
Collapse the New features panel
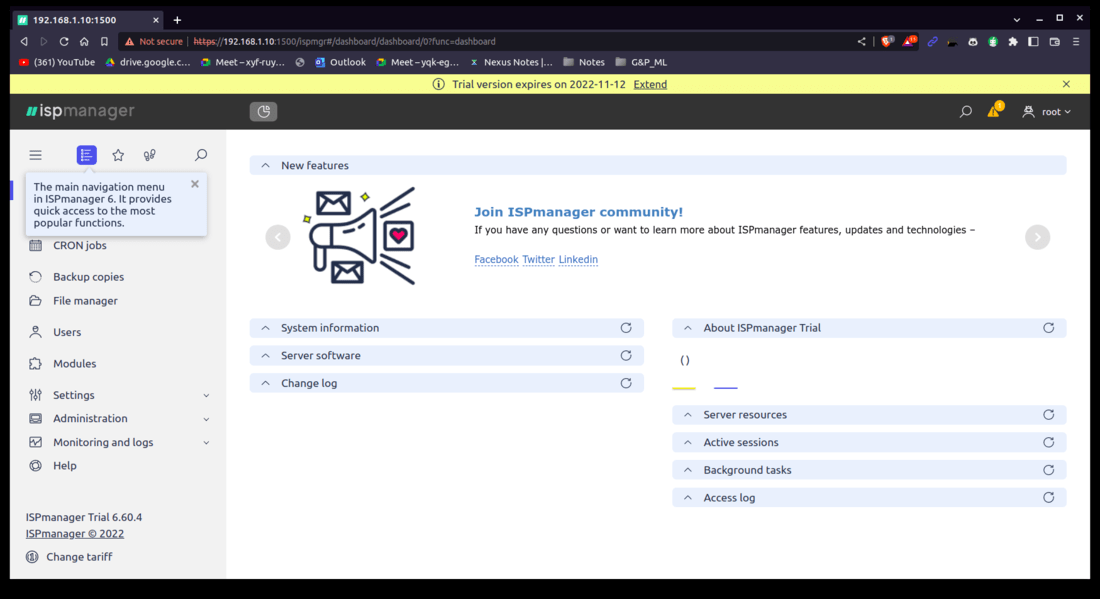click(265, 166)
